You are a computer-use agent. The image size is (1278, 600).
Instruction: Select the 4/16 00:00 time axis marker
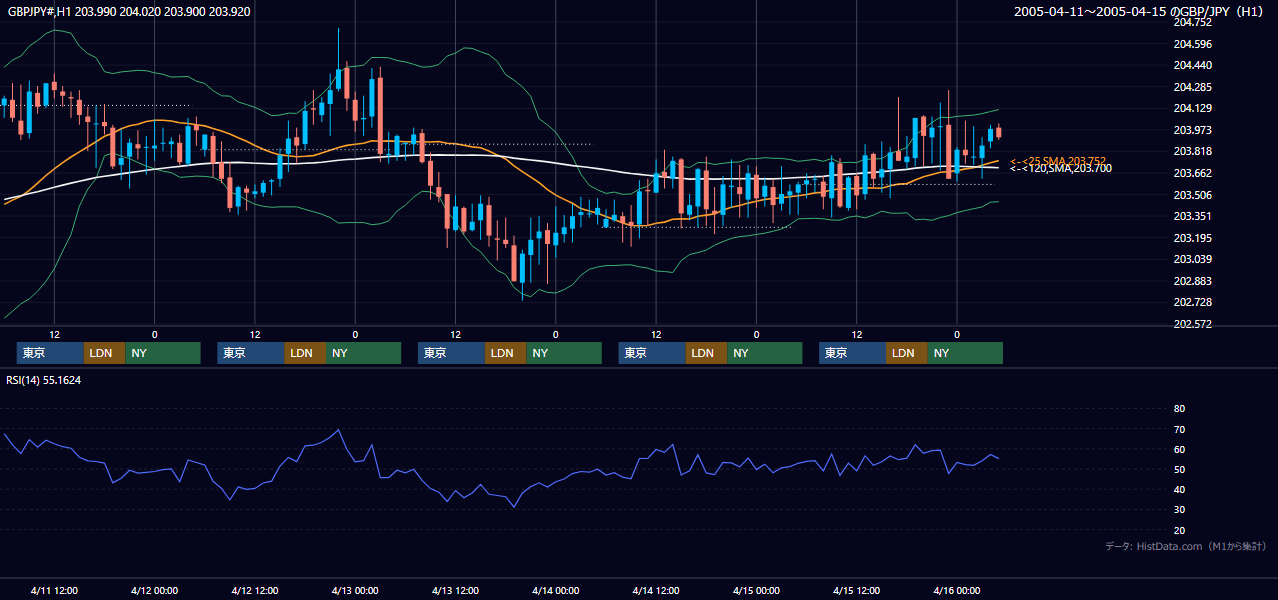tap(957, 590)
